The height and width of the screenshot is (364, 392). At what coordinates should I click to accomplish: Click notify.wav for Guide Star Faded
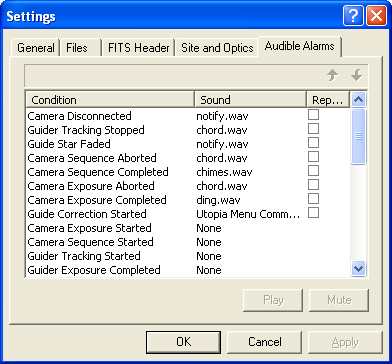(x=222, y=144)
